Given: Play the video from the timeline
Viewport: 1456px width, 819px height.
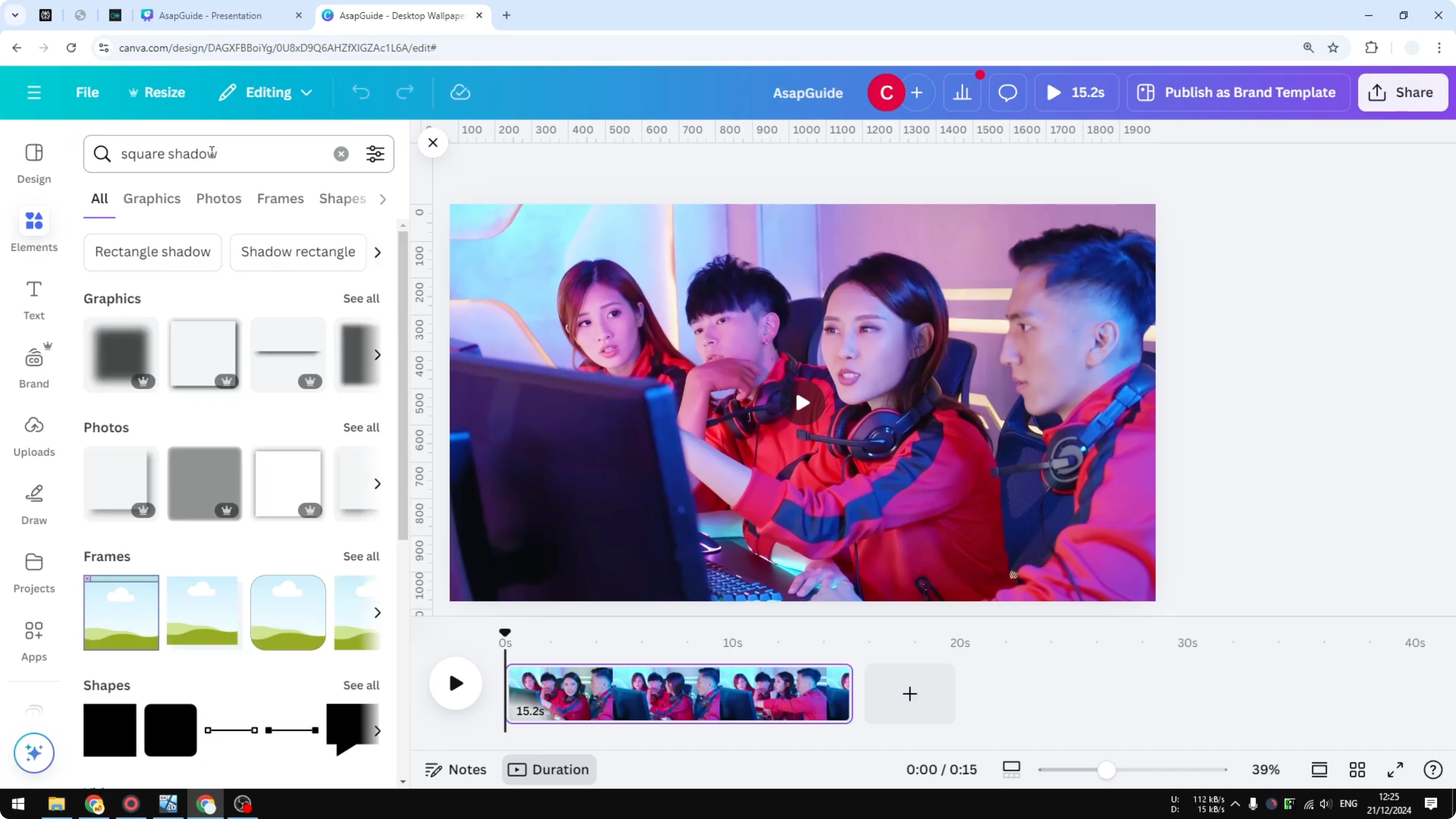Looking at the screenshot, I should 455,683.
